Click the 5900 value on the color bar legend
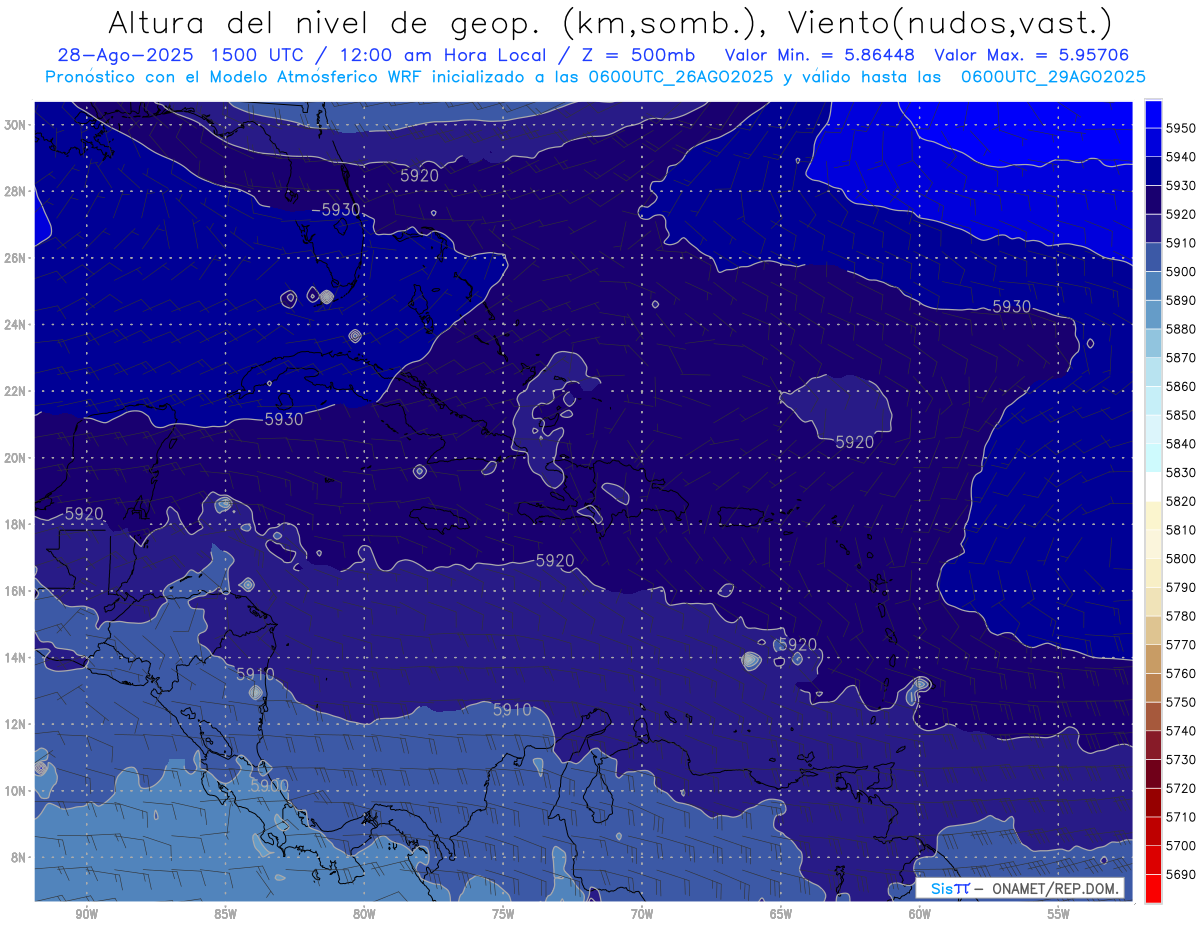The image size is (1200, 927). tap(1181, 272)
